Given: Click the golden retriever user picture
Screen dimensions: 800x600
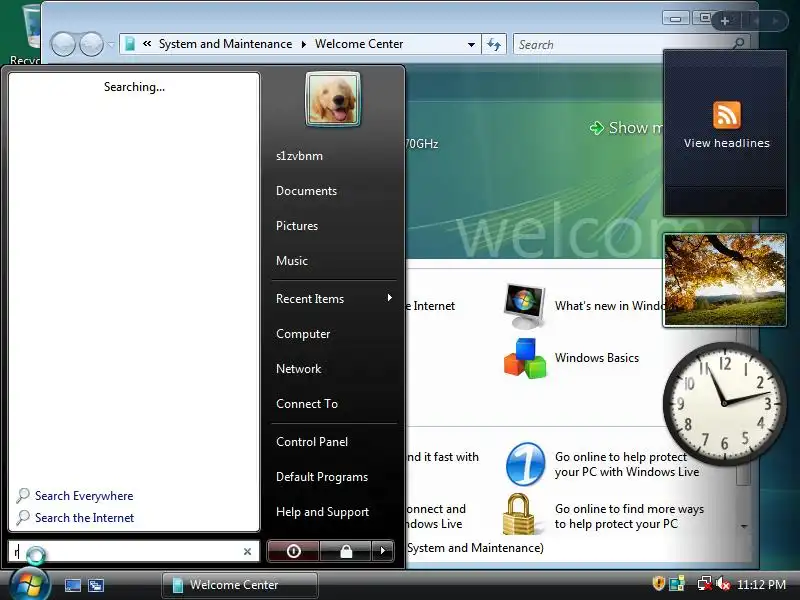Looking at the screenshot, I should (333, 99).
